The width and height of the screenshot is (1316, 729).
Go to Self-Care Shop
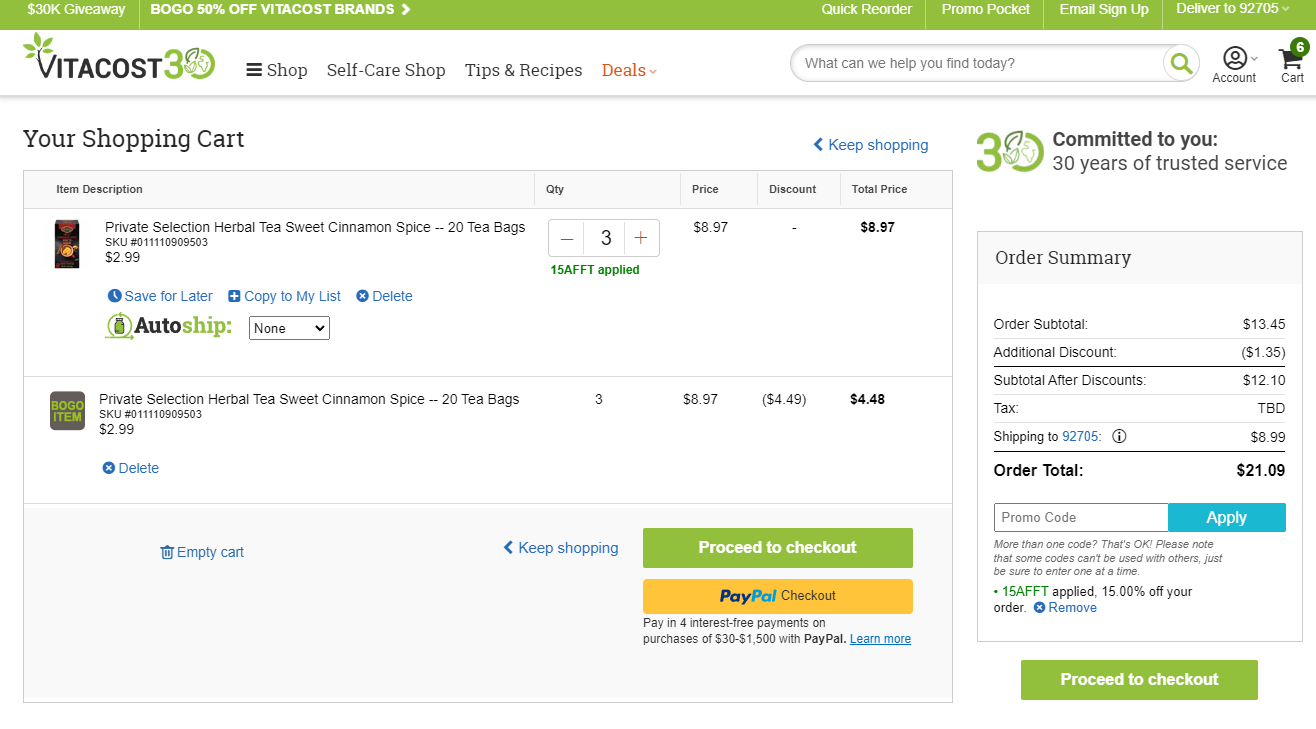coord(386,70)
